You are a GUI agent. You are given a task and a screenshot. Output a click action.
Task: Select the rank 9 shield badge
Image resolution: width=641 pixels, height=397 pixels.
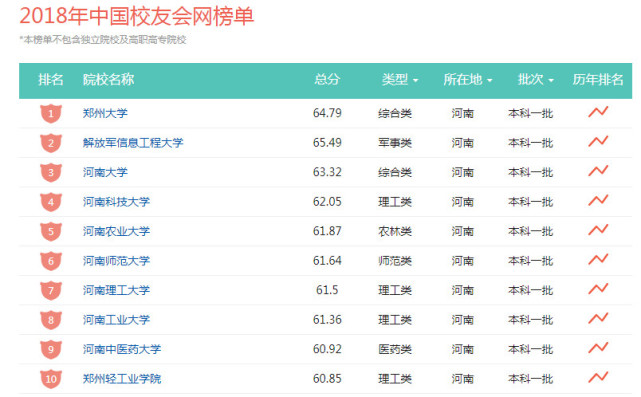[51, 350]
